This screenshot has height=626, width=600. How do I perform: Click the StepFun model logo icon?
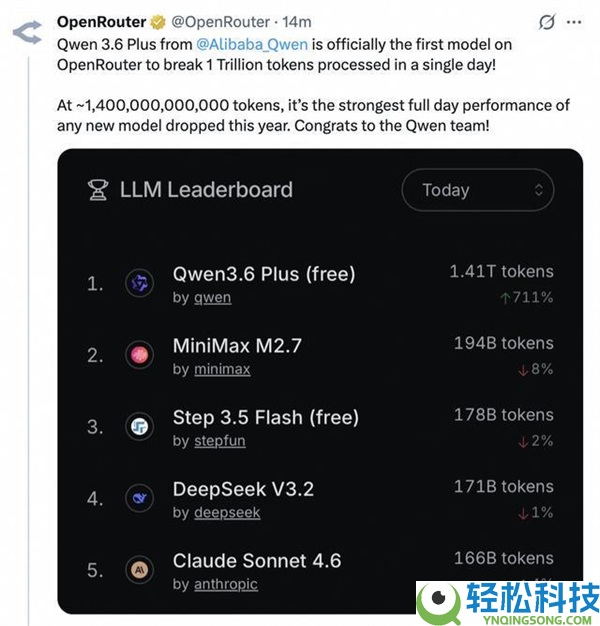click(139, 427)
